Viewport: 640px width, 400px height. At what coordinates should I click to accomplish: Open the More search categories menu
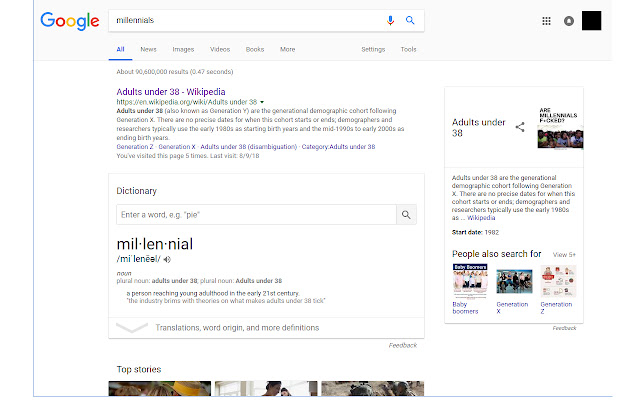point(287,49)
